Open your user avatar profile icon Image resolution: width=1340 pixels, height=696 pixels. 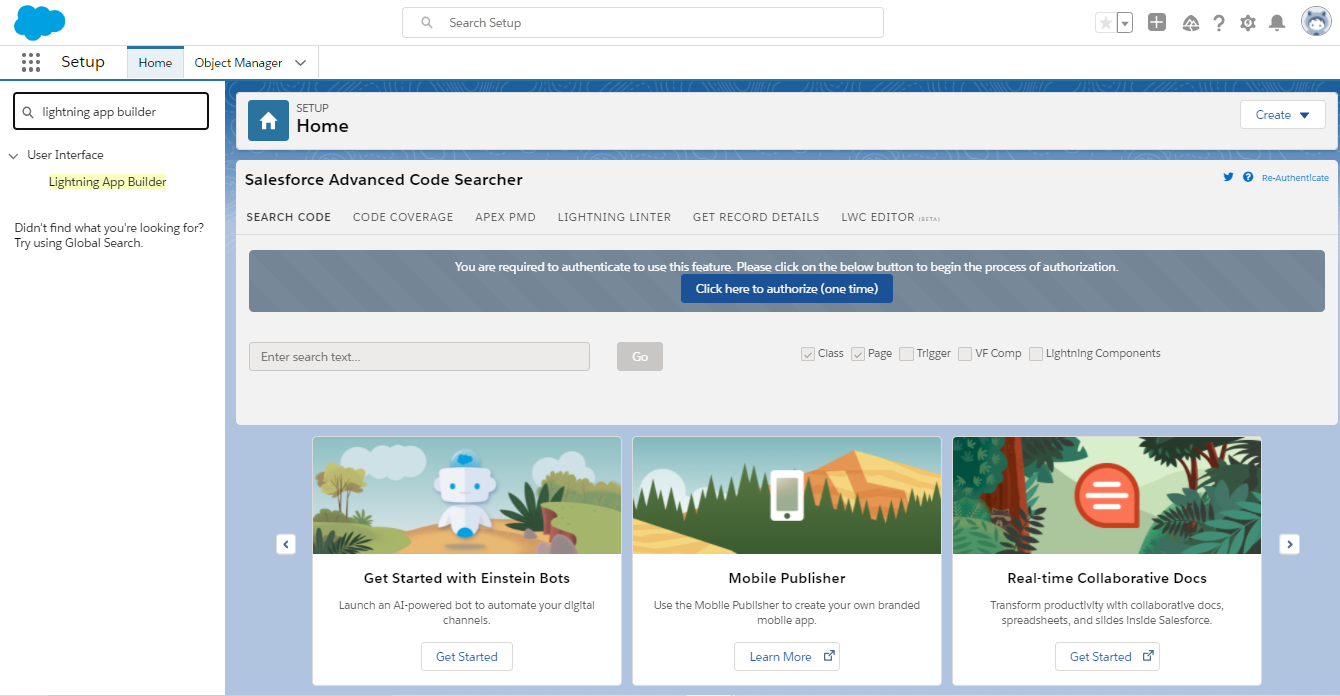1315,20
